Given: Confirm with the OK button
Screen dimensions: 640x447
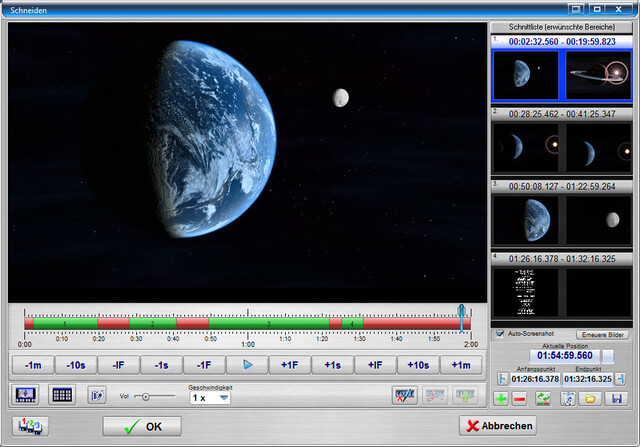Looking at the screenshot, I should coord(142,427).
